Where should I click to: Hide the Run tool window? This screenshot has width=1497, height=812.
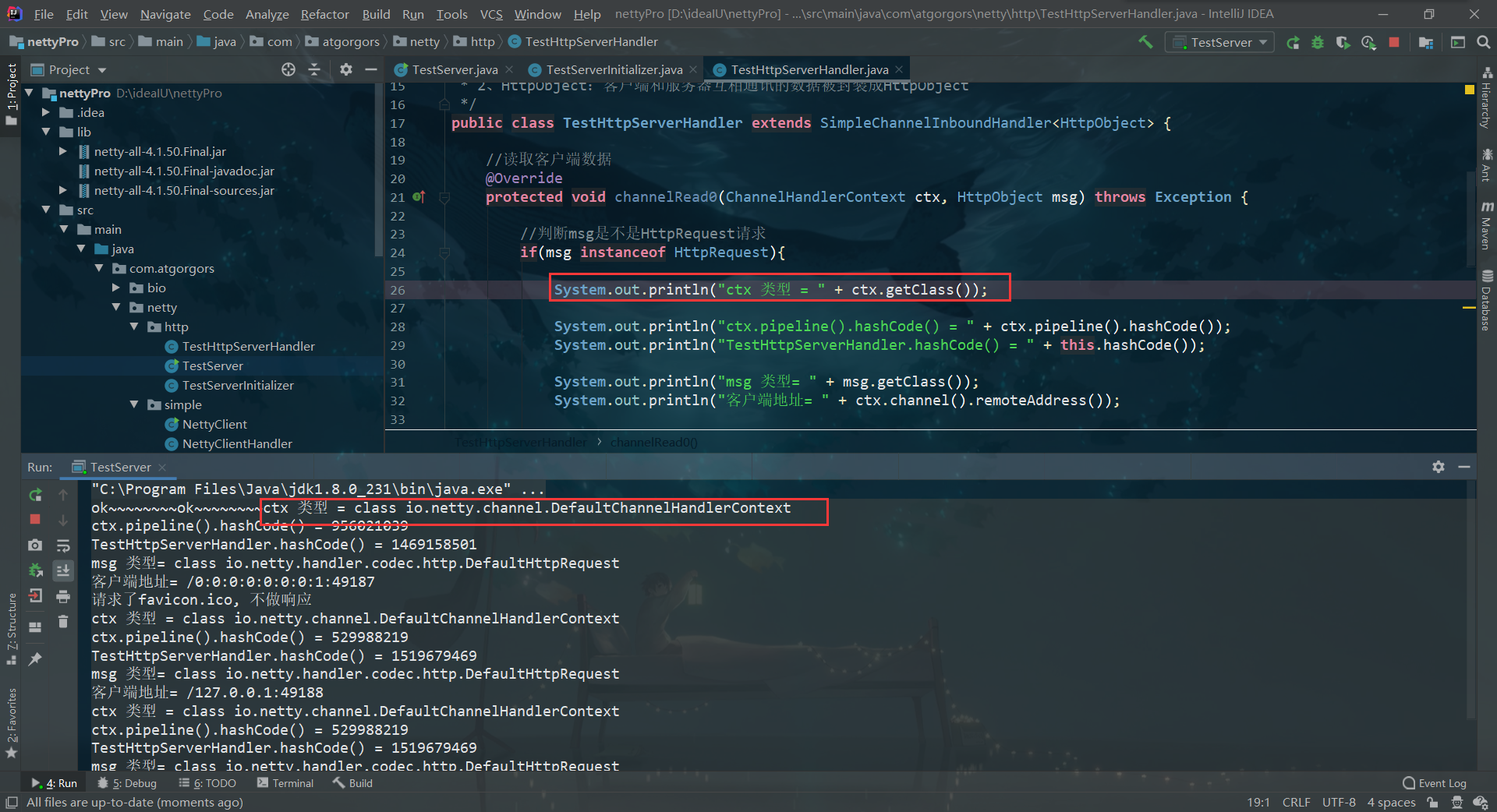click(x=1464, y=467)
